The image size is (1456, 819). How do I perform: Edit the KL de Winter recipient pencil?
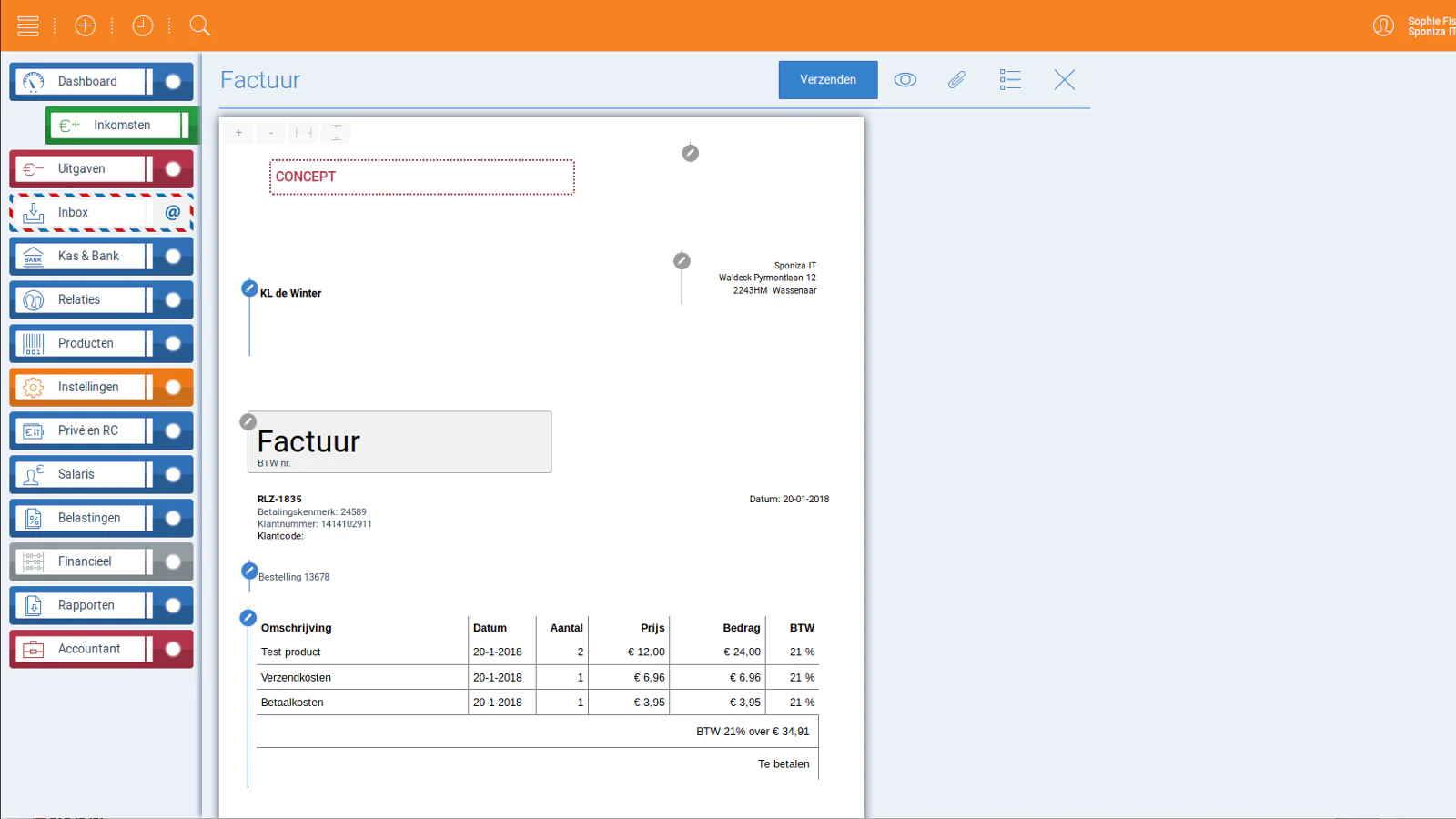(249, 288)
